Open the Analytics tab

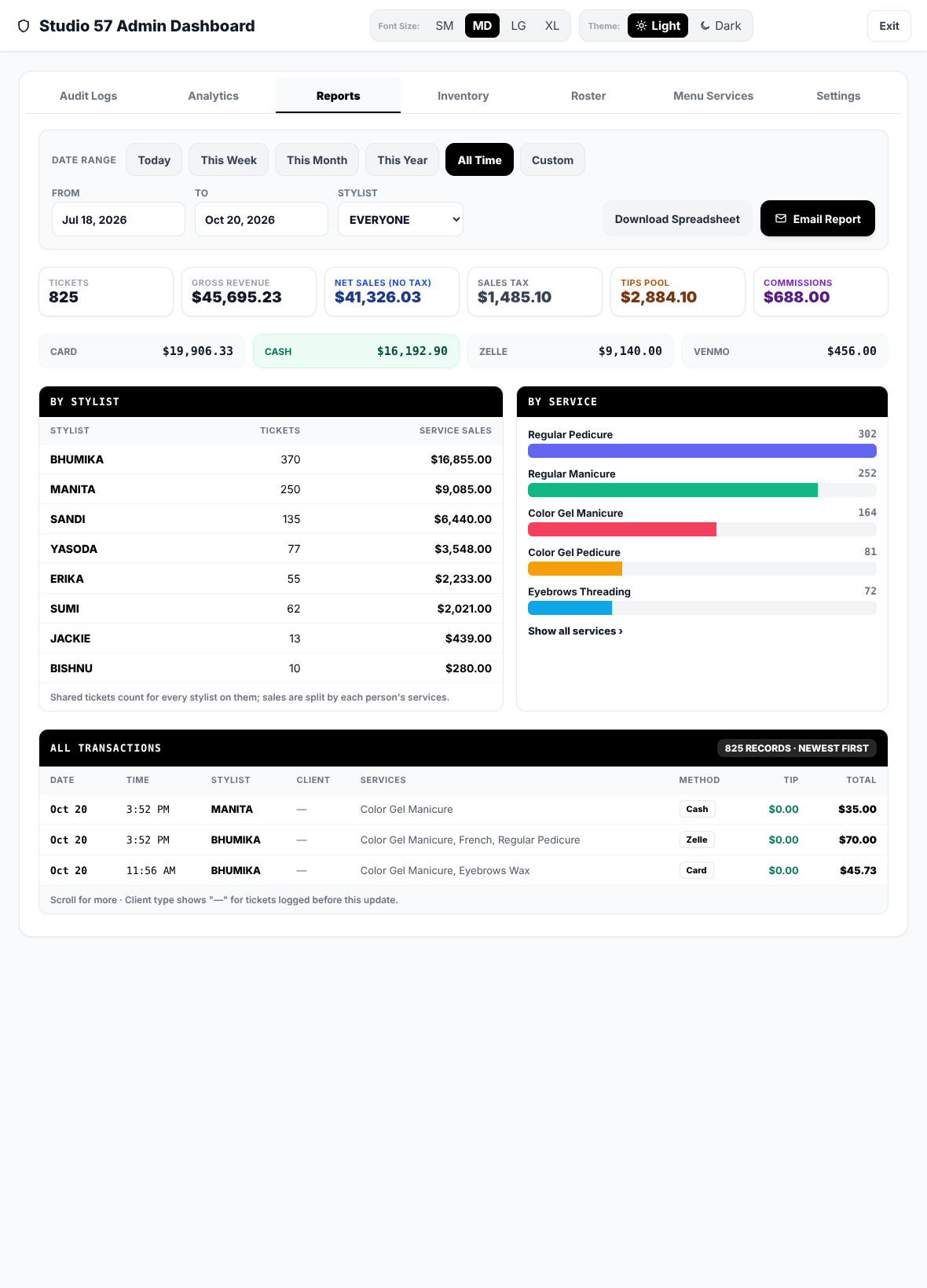point(213,96)
